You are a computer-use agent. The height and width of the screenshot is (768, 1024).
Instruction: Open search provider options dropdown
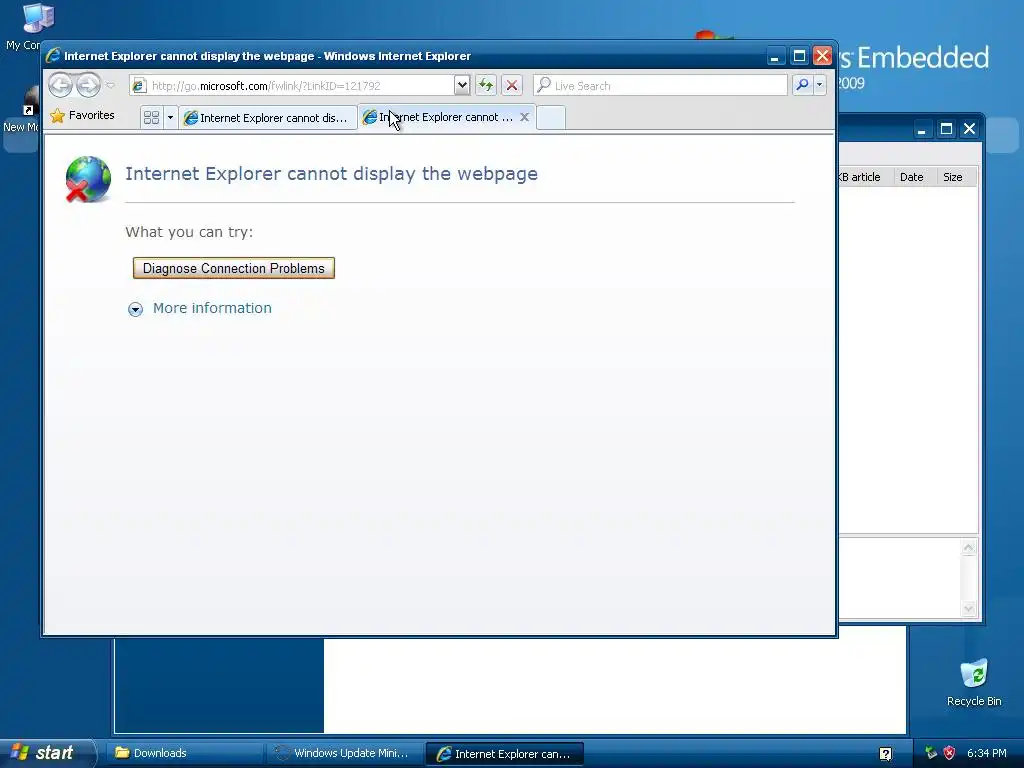click(x=820, y=85)
